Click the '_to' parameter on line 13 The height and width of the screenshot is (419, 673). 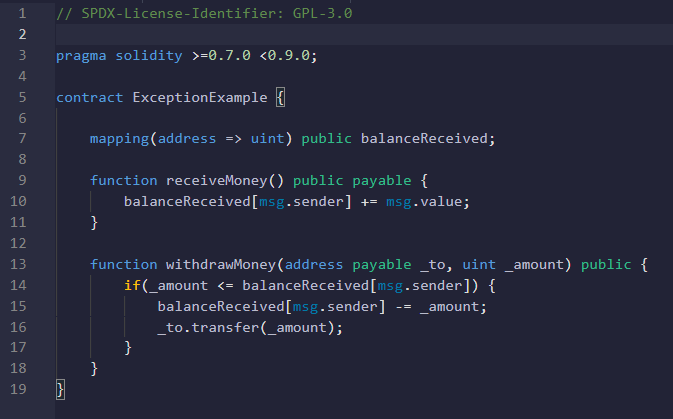click(433, 265)
